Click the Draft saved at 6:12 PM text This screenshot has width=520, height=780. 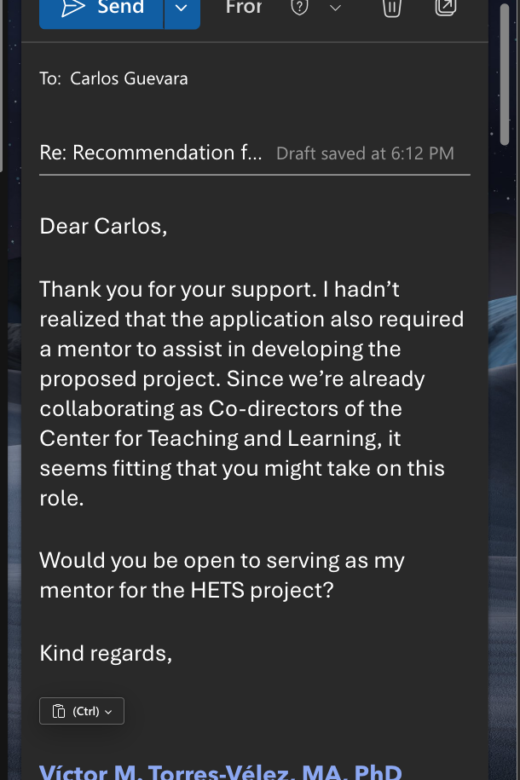coord(365,154)
